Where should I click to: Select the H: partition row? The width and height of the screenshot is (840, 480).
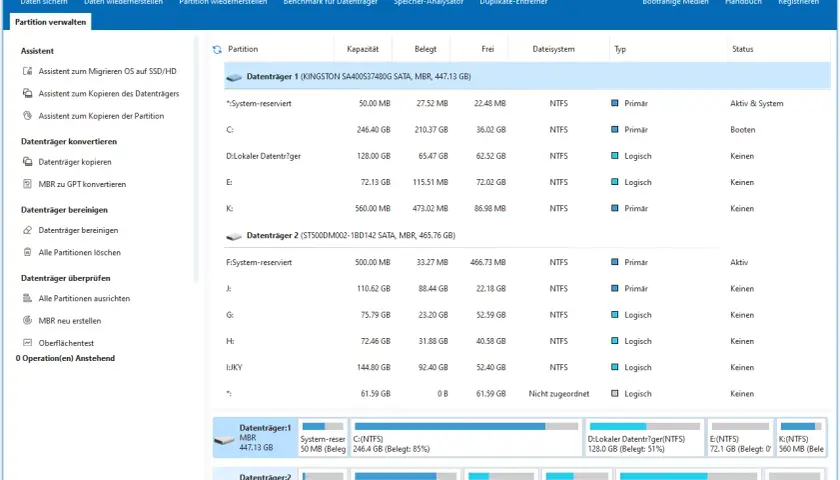click(527, 341)
